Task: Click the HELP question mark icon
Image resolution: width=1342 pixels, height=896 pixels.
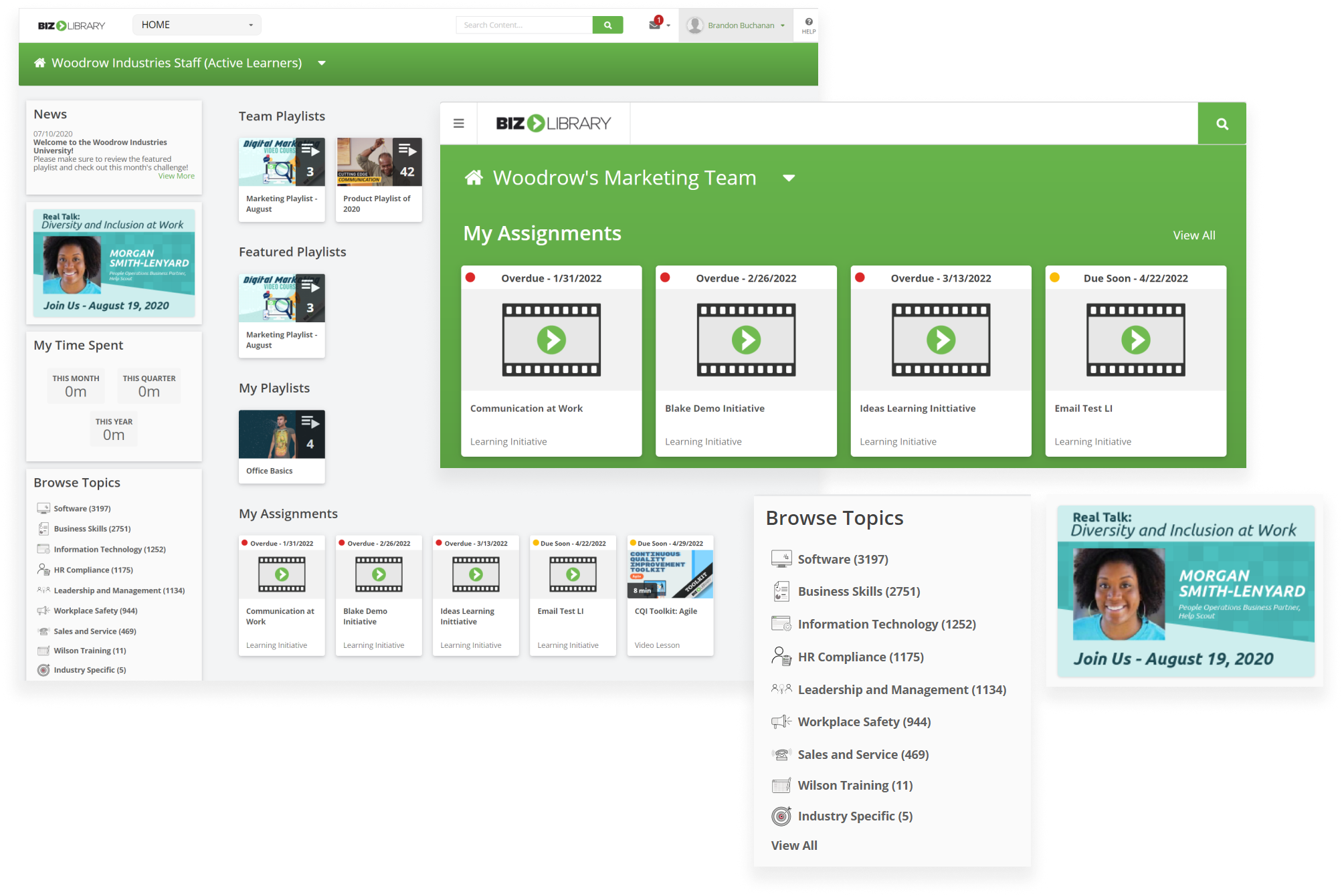Action: [809, 22]
